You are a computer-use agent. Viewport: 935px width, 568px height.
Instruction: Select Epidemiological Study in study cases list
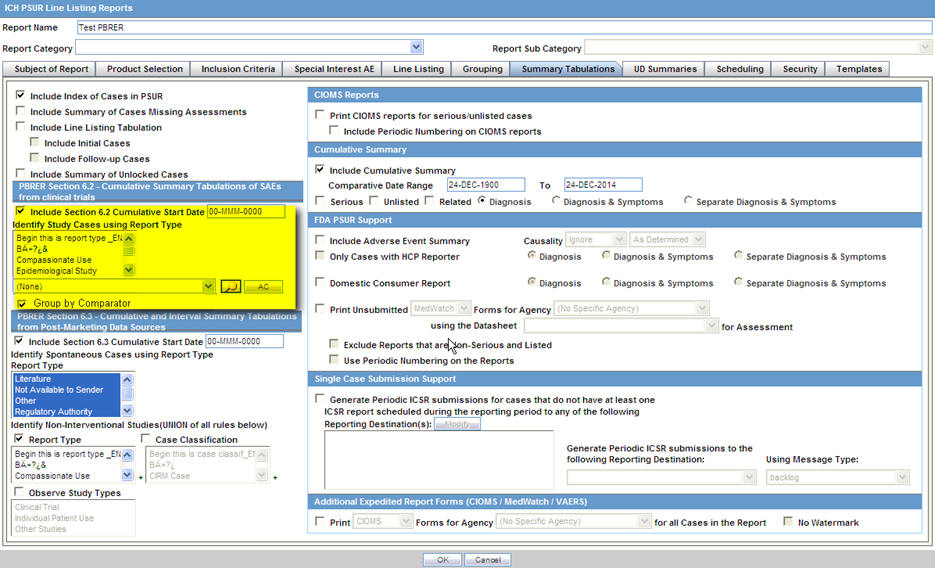click(57, 271)
